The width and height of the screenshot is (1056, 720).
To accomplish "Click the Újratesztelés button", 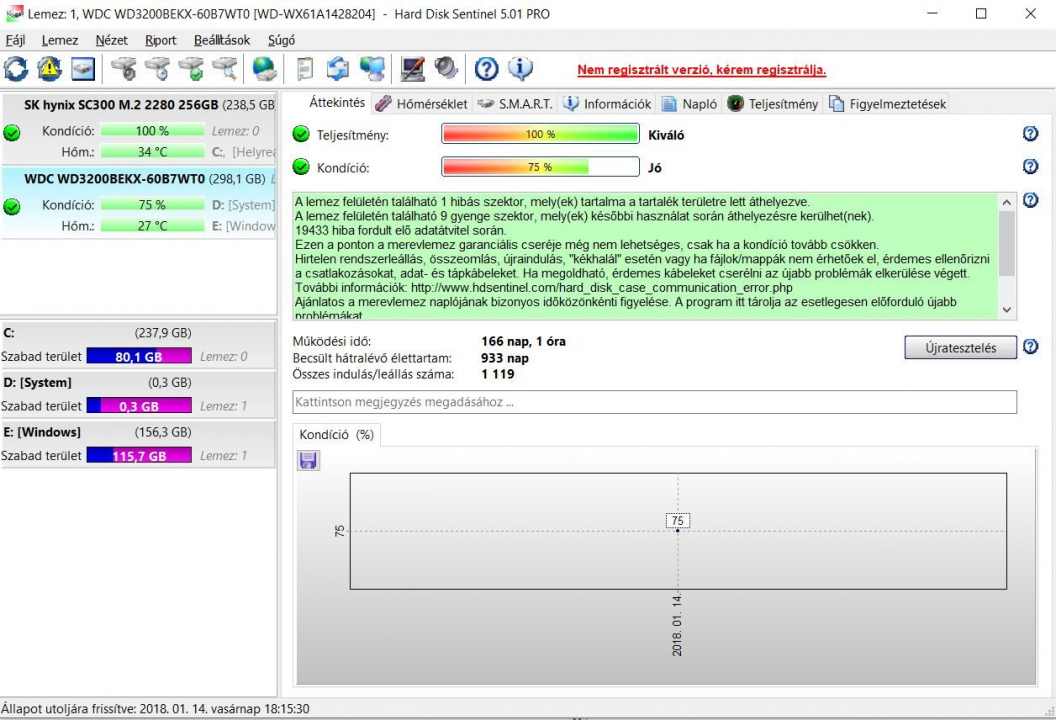I will tap(960, 348).
